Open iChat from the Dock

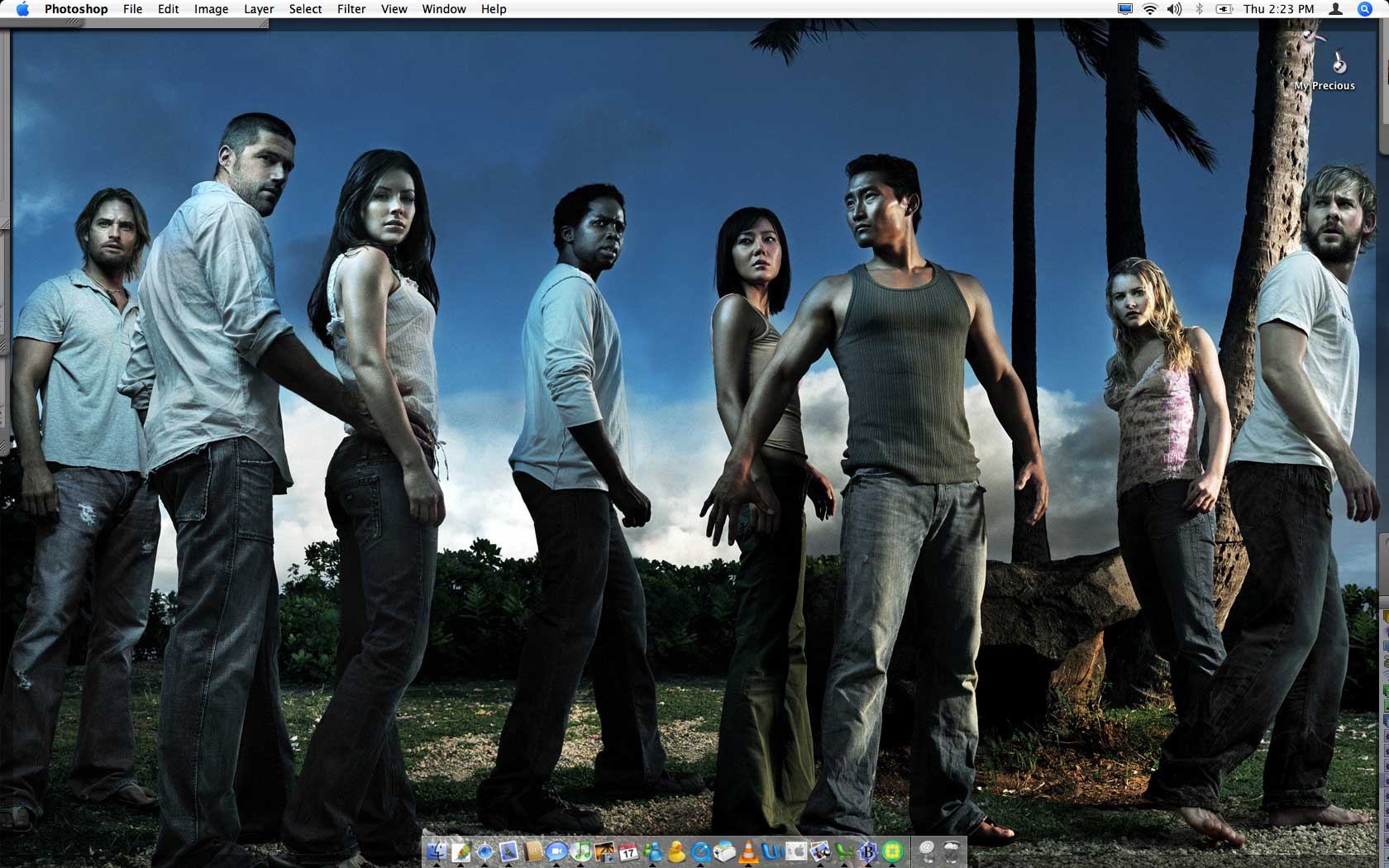click(556, 851)
